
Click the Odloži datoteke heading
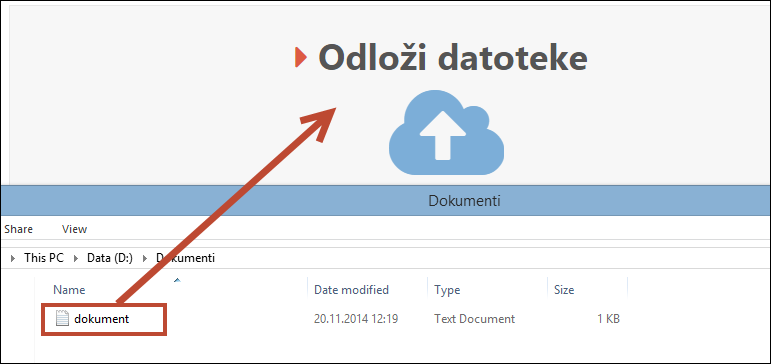[x=453, y=58]
